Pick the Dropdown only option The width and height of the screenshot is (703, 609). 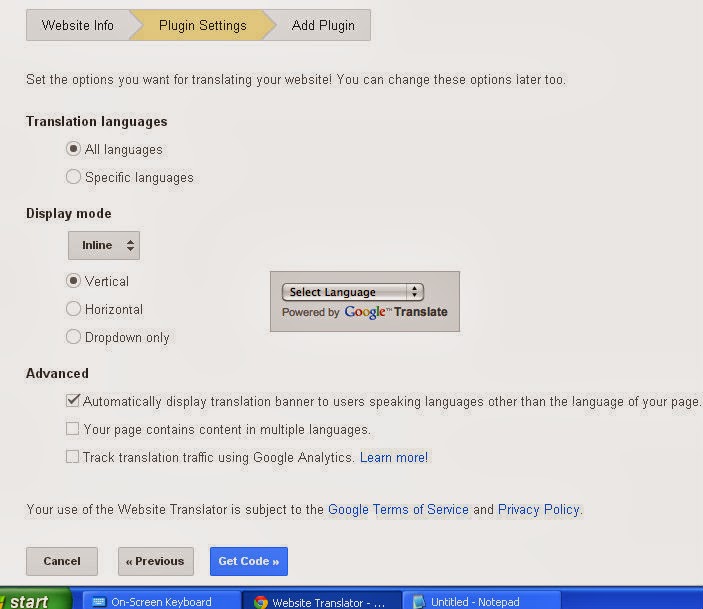73,337
